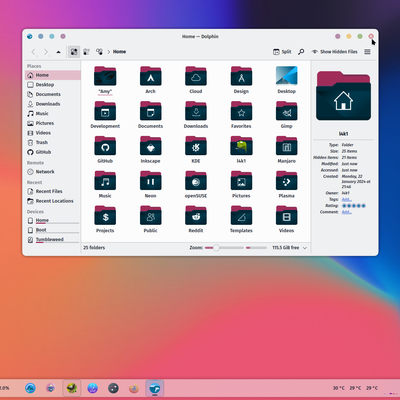Open the Reddit folder

tap(196, 219)
